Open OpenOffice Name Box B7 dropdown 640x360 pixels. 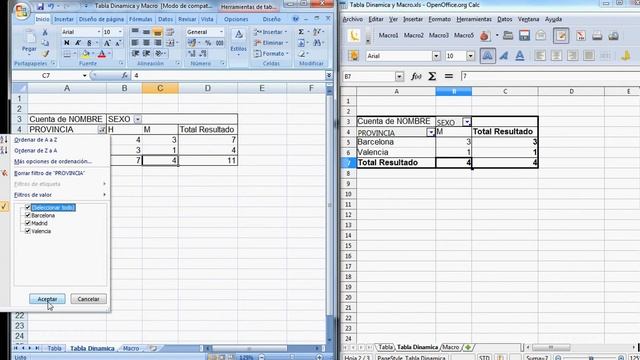click(x=399, y=76)
